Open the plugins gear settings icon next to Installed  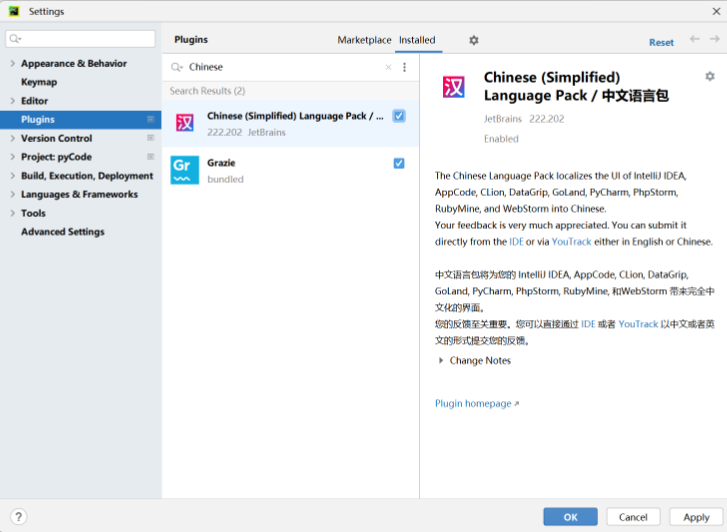pyautogui.click(x=473, y=40)
